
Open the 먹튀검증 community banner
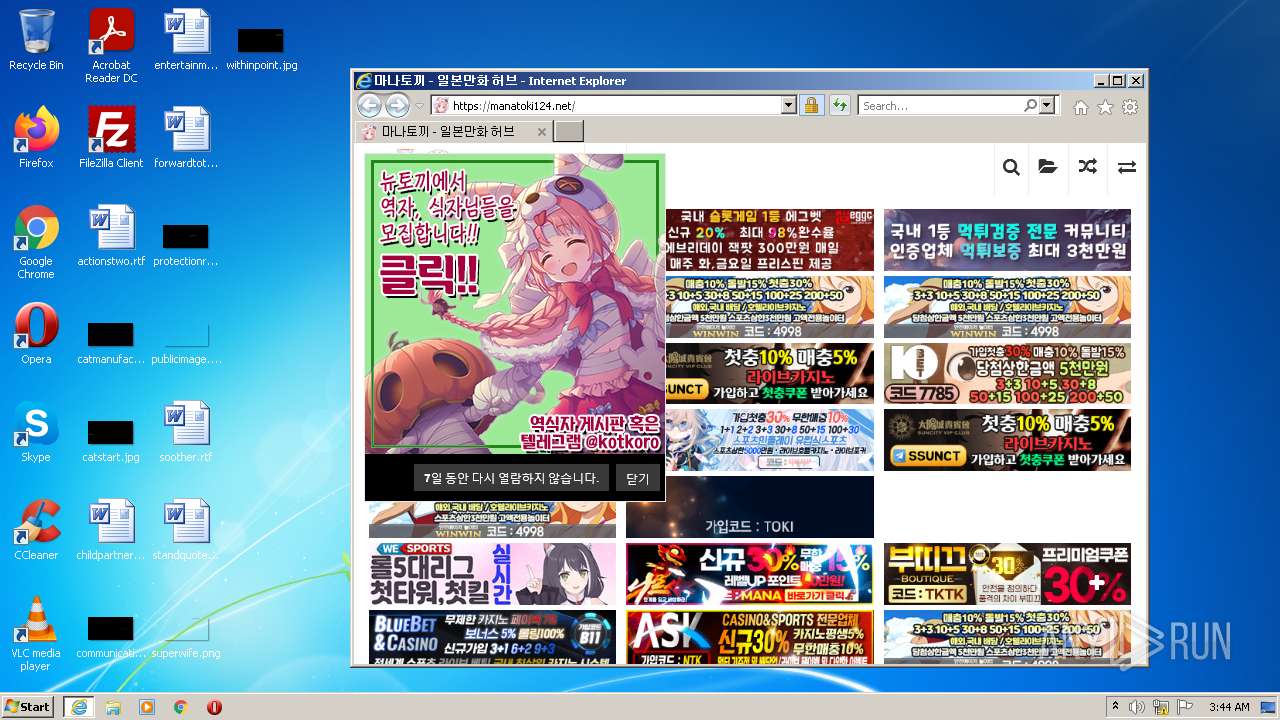pyautogui.click(x=1007, y=240)
